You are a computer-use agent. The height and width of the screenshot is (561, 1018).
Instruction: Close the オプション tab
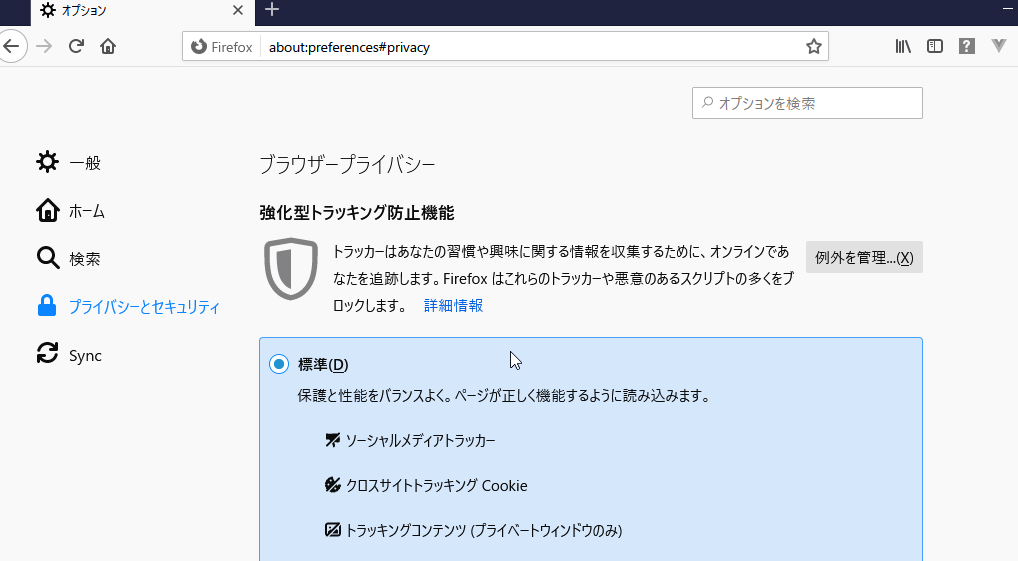(238, 10)
